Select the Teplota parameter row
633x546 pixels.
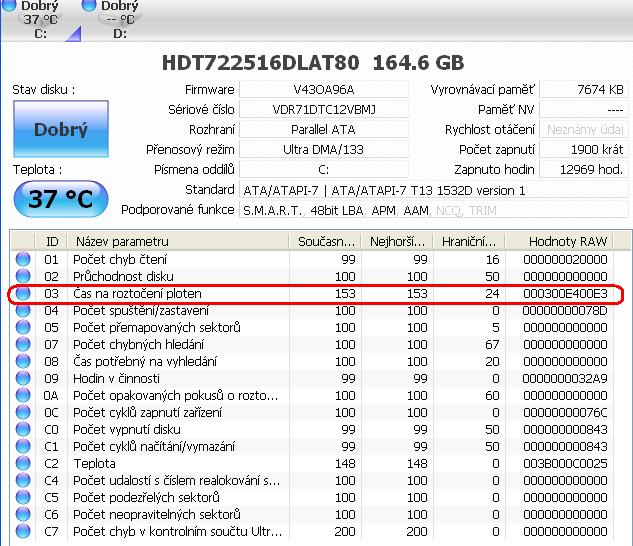tap(312, 463)
